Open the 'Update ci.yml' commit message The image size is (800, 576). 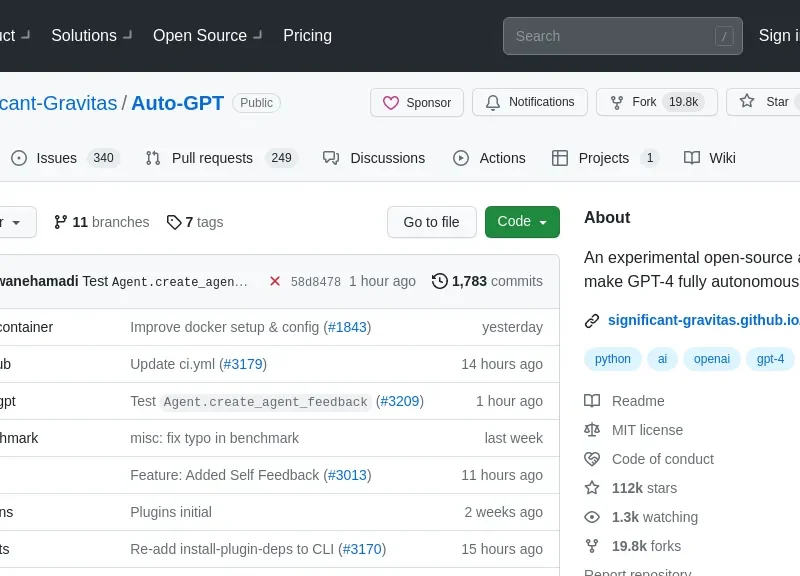[x=172, y=364]
